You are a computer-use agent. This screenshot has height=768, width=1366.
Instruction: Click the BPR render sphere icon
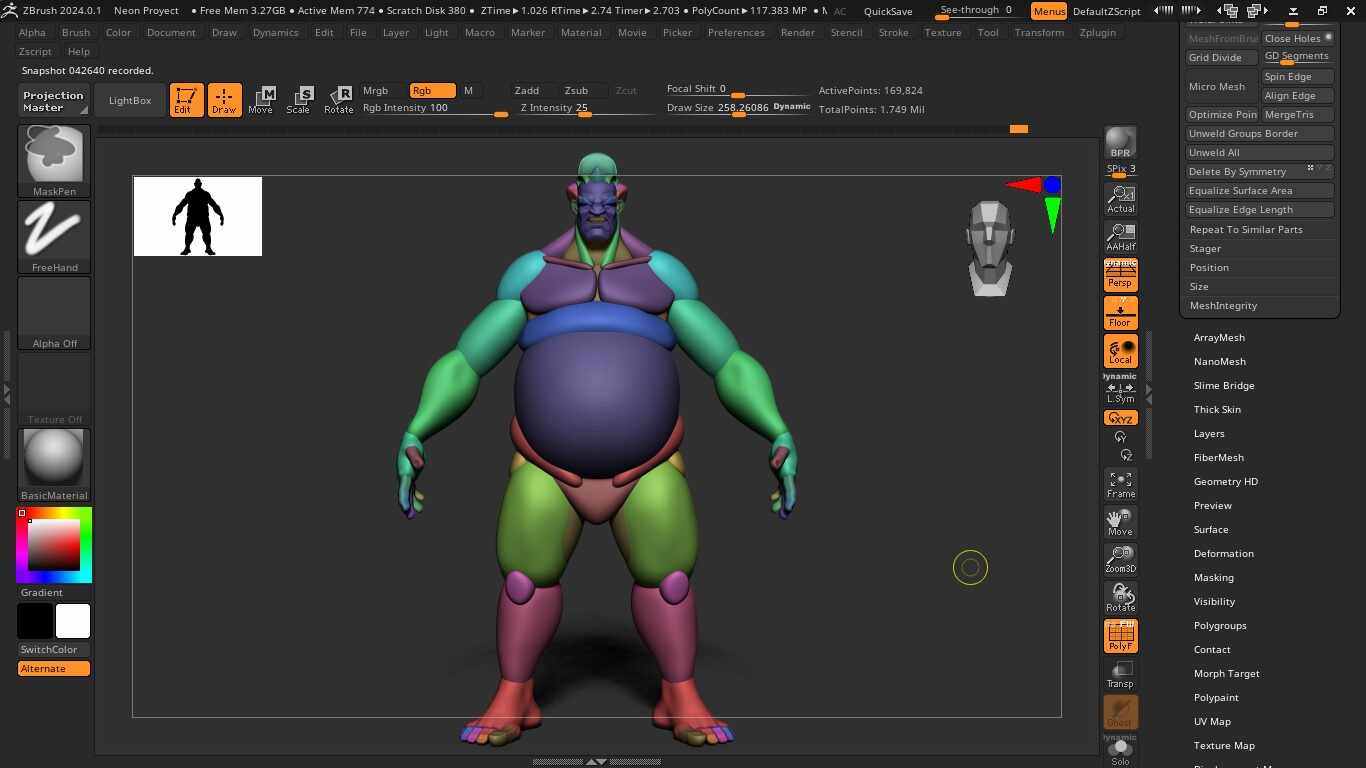point(1120,142)
